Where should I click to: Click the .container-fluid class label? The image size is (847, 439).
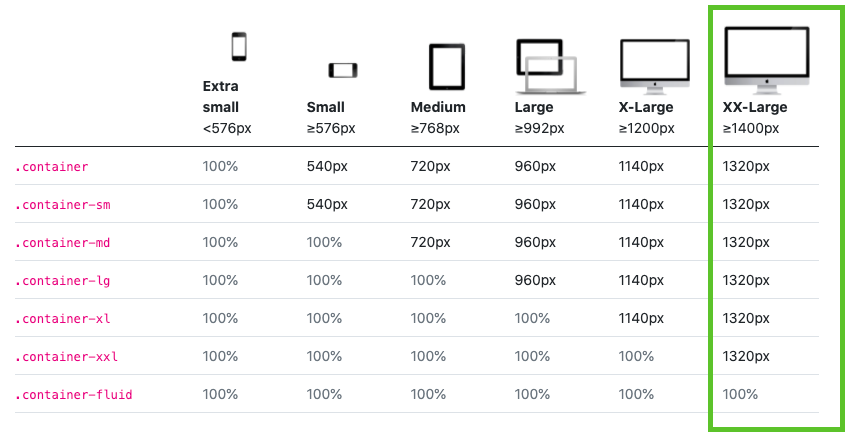tap(73, 395)
